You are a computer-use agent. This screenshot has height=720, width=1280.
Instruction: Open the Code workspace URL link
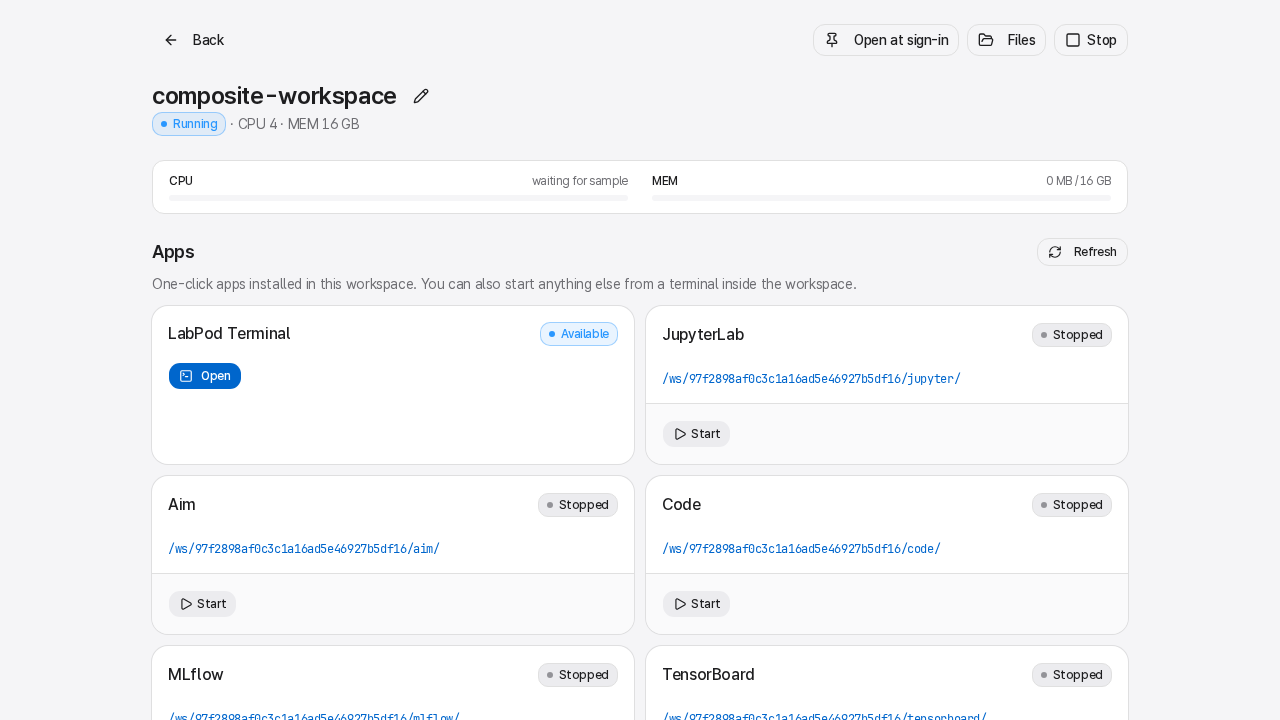coord(801,549)
